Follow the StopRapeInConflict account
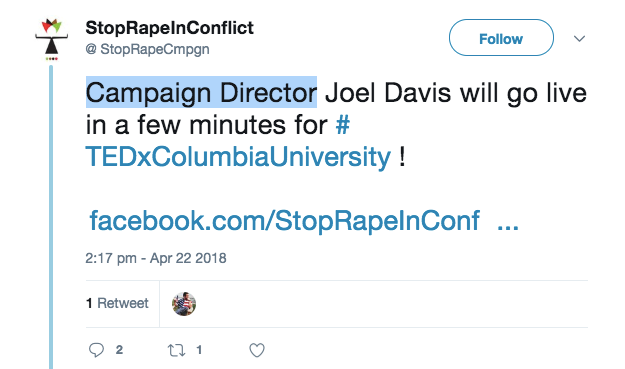The height and width of the screenshot is (369, 625). pos(501,38)
